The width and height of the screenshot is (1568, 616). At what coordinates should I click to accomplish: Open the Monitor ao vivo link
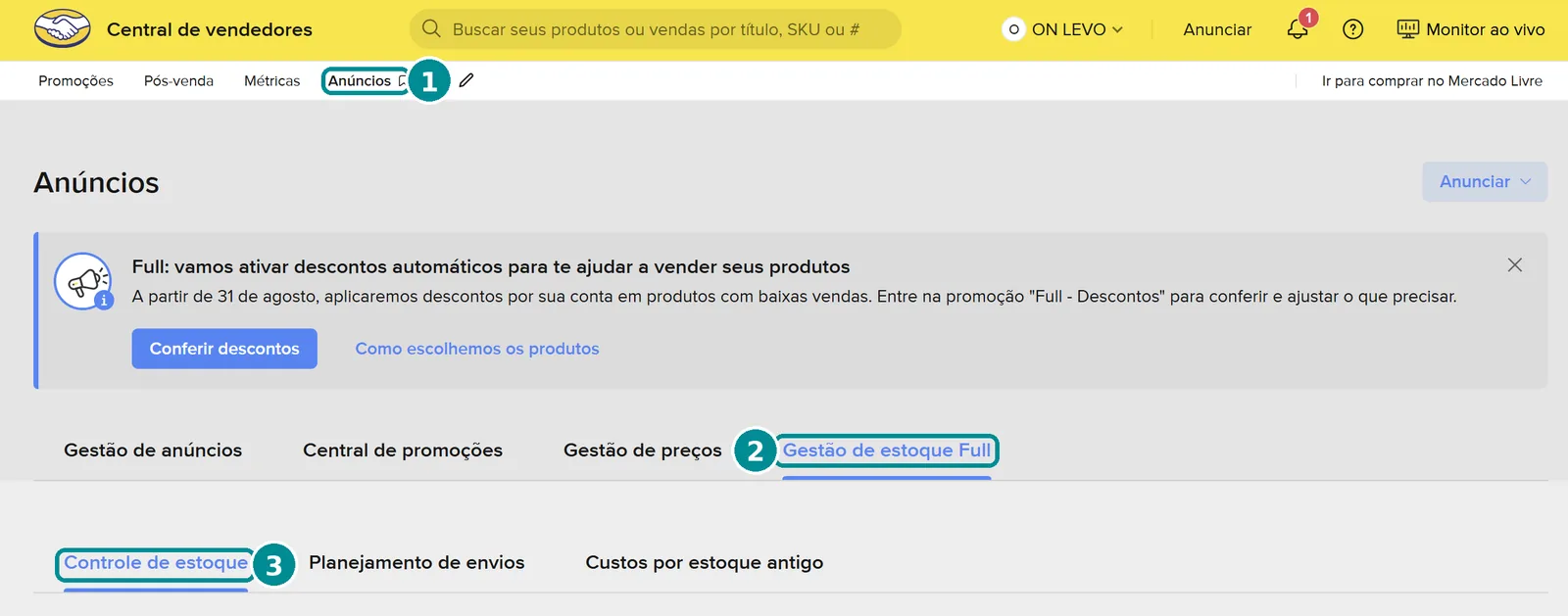(1471, 29)
